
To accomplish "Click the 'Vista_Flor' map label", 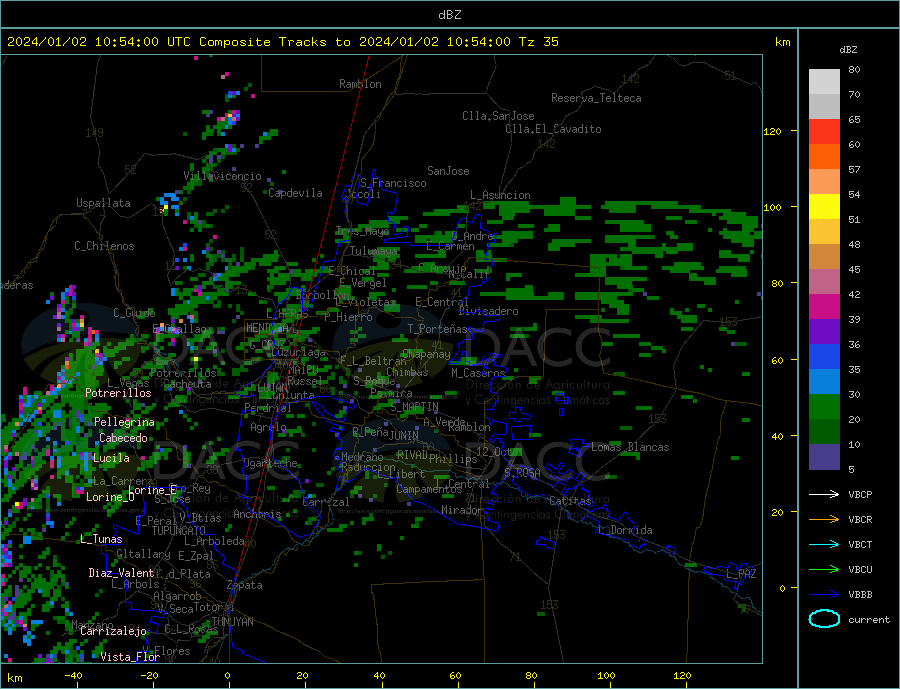I will point(130,657).
